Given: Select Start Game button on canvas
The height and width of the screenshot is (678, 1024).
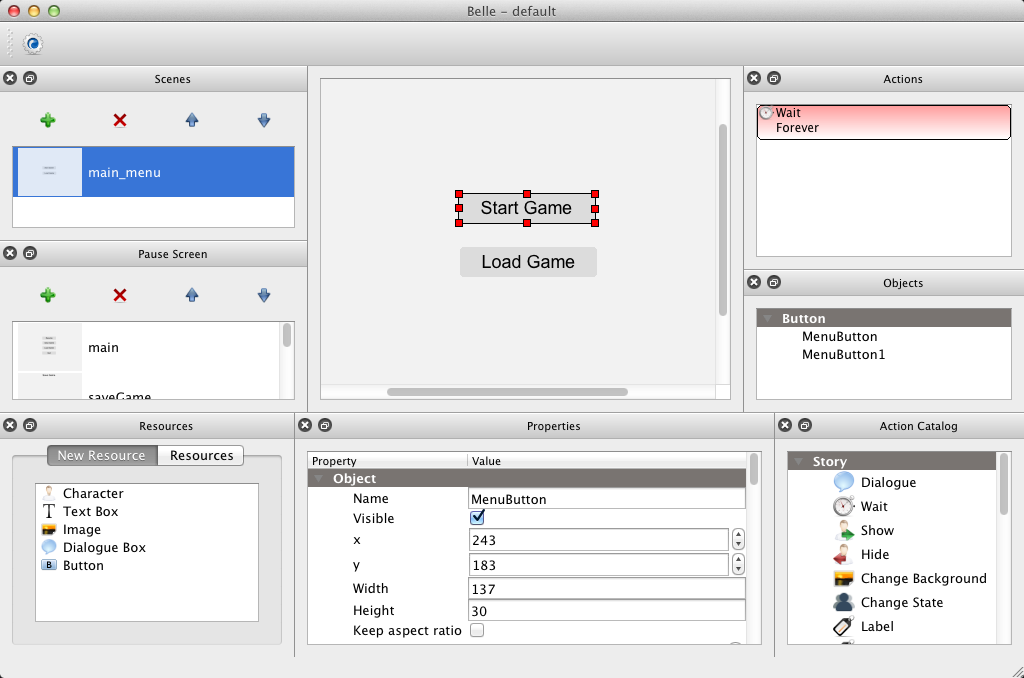Looking at the screenshot, I should 527,208.
